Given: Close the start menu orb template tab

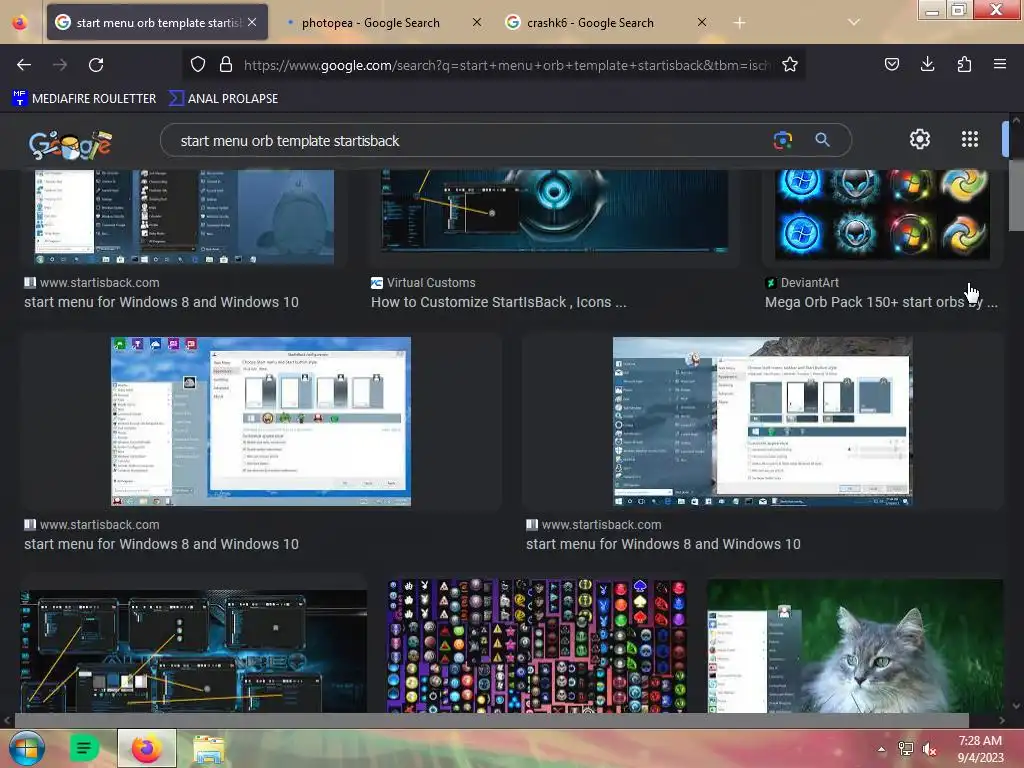Looking at the screenshot, I should coord(252,22).
